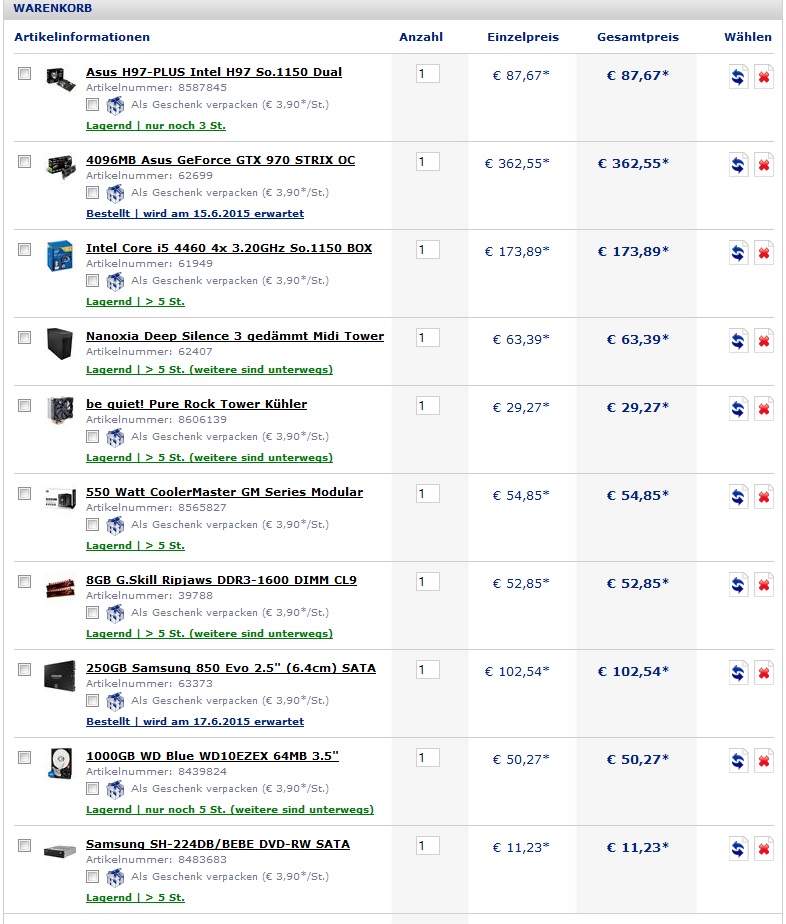Click refresh icon for GeForce GTX 970 row
Screen dimensions: 786x924
[738, 166]
